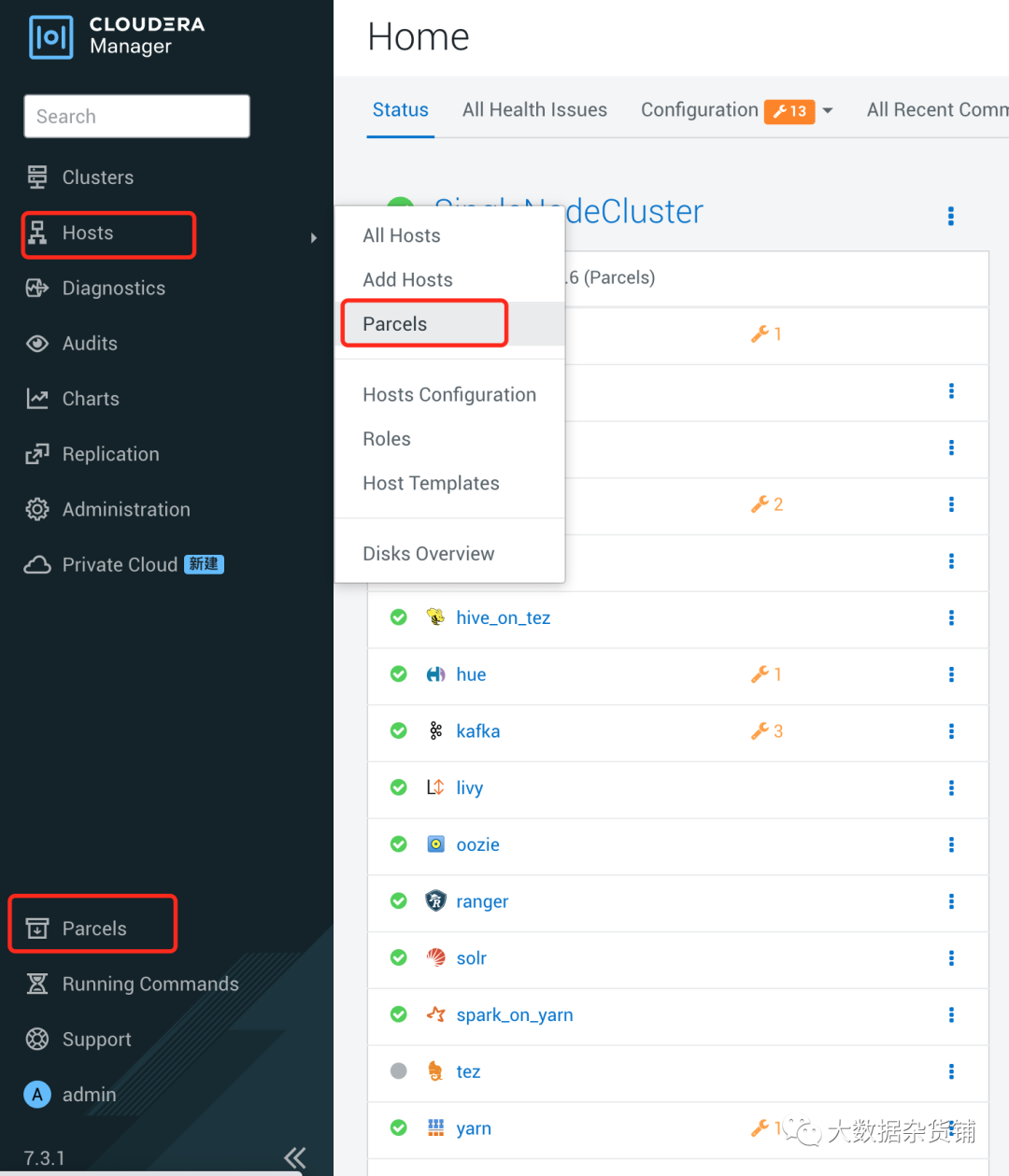Click the Cloudera Manager logo icon
Screen dimensions: 1009x1176
[51, 37]
